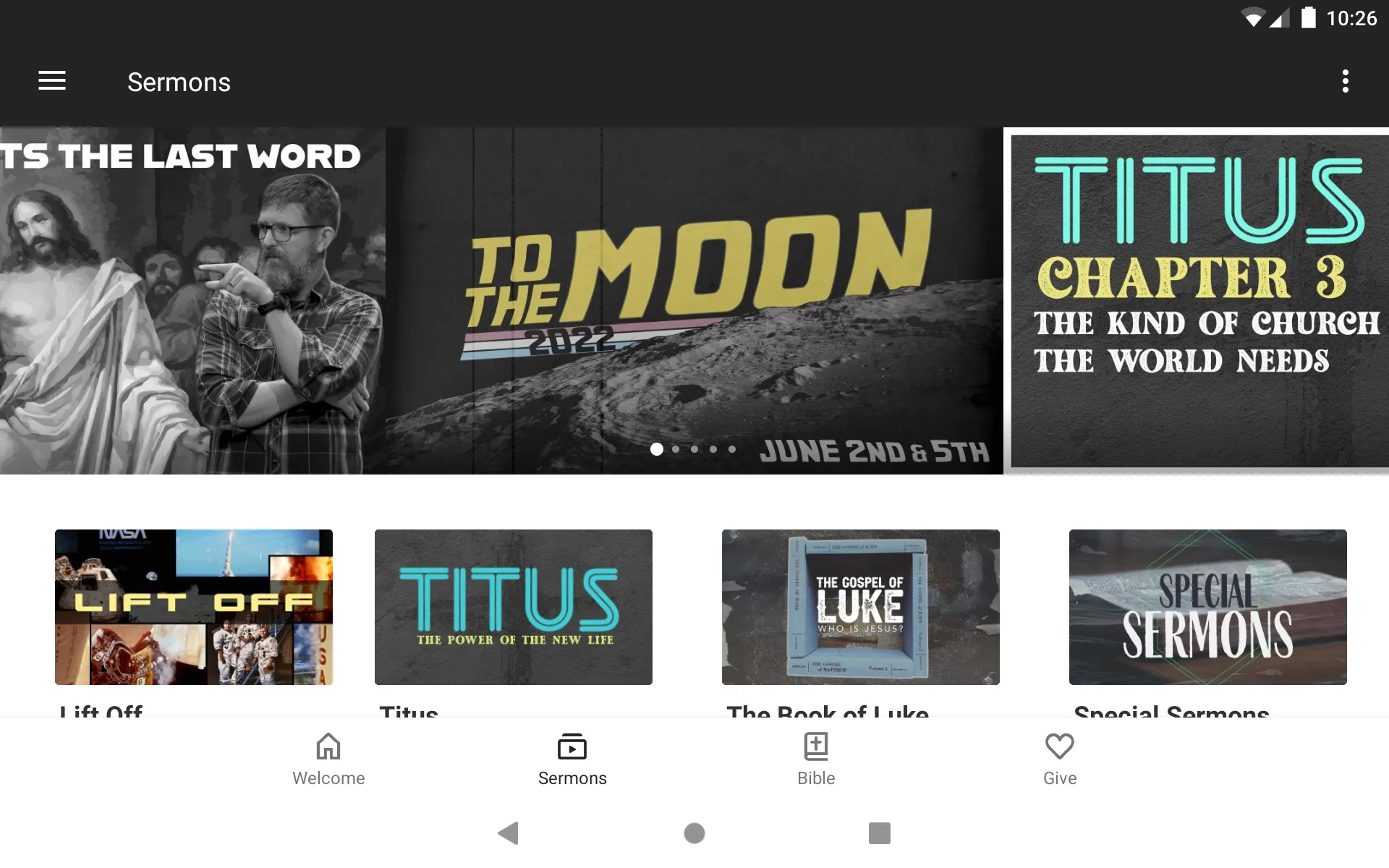Expand the Special Sermons section
Screen dimensions: 1389x868
(x=1207, y=607)
